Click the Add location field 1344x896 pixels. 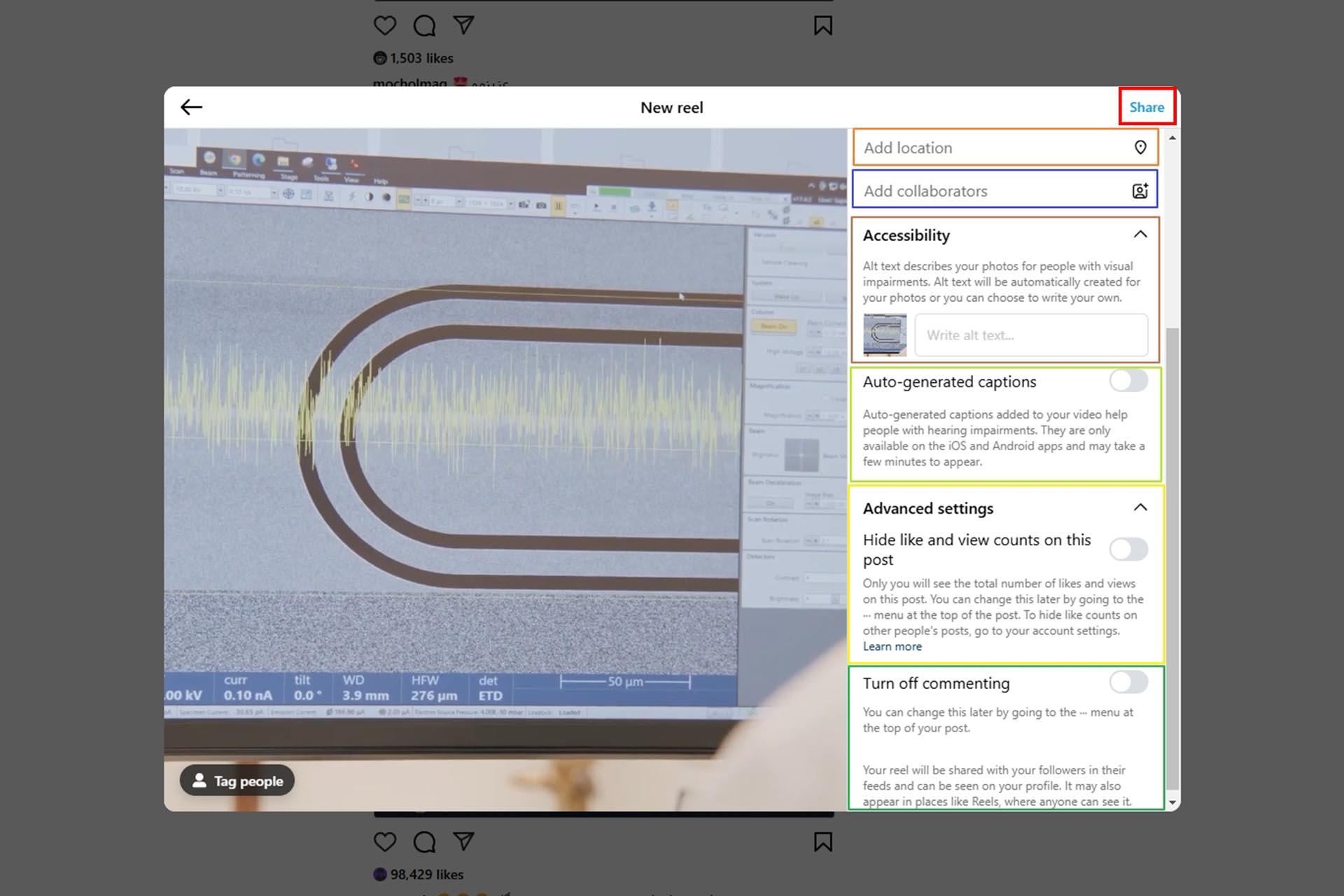[x=1004, y=148]
